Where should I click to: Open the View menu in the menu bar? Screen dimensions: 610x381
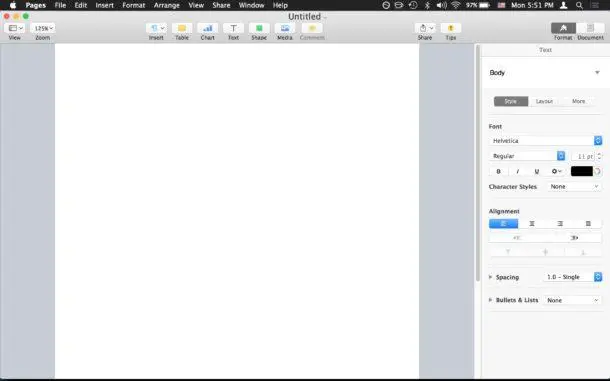click(196, 5)
